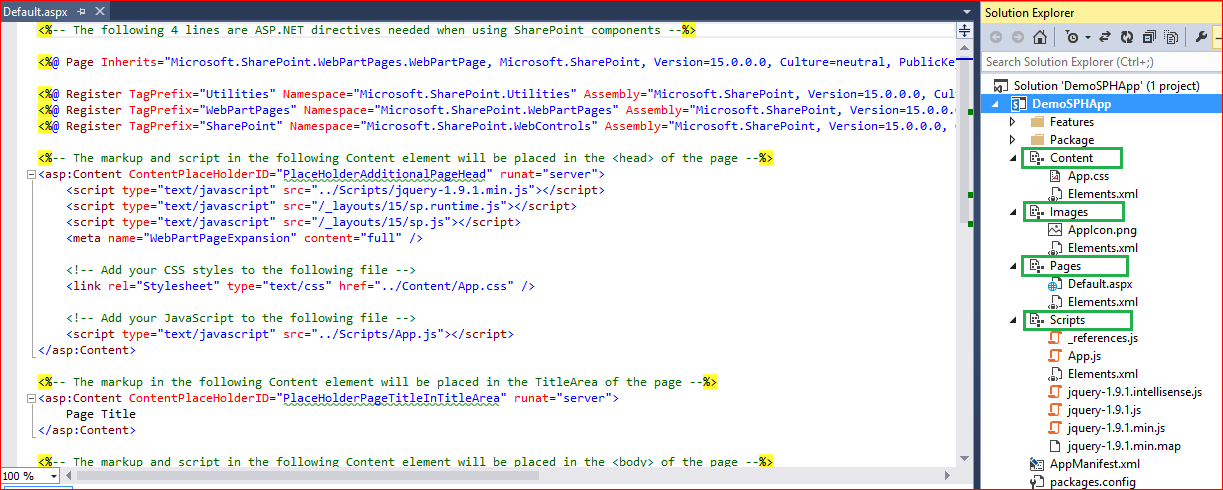The image size is (1223, 490).
Task: Toggle the Pending Changes Filter clock icon
Action: [x=1071, y=38]
